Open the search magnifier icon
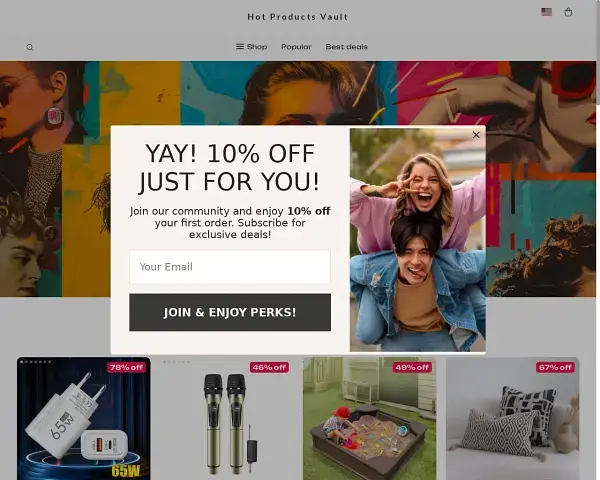Image resolution: width=600 pixels, height=480 pixels. click(30, 47)
